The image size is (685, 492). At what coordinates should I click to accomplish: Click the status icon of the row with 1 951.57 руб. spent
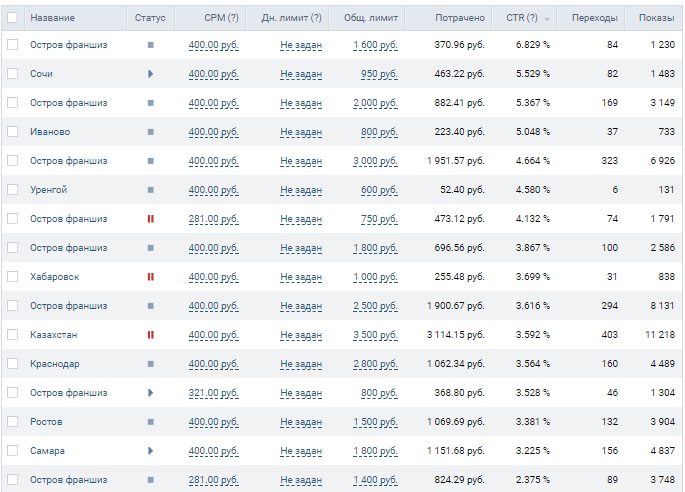pos(151,161)
